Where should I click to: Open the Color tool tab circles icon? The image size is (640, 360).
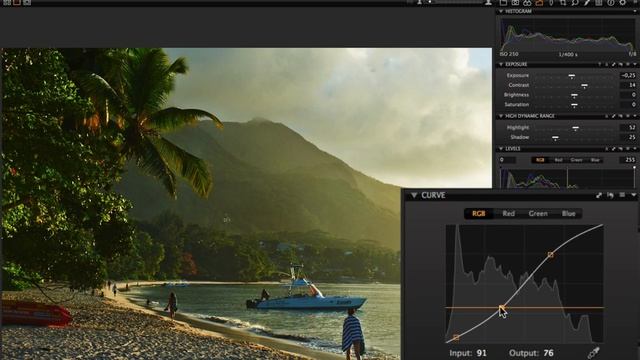pos(527,3)
